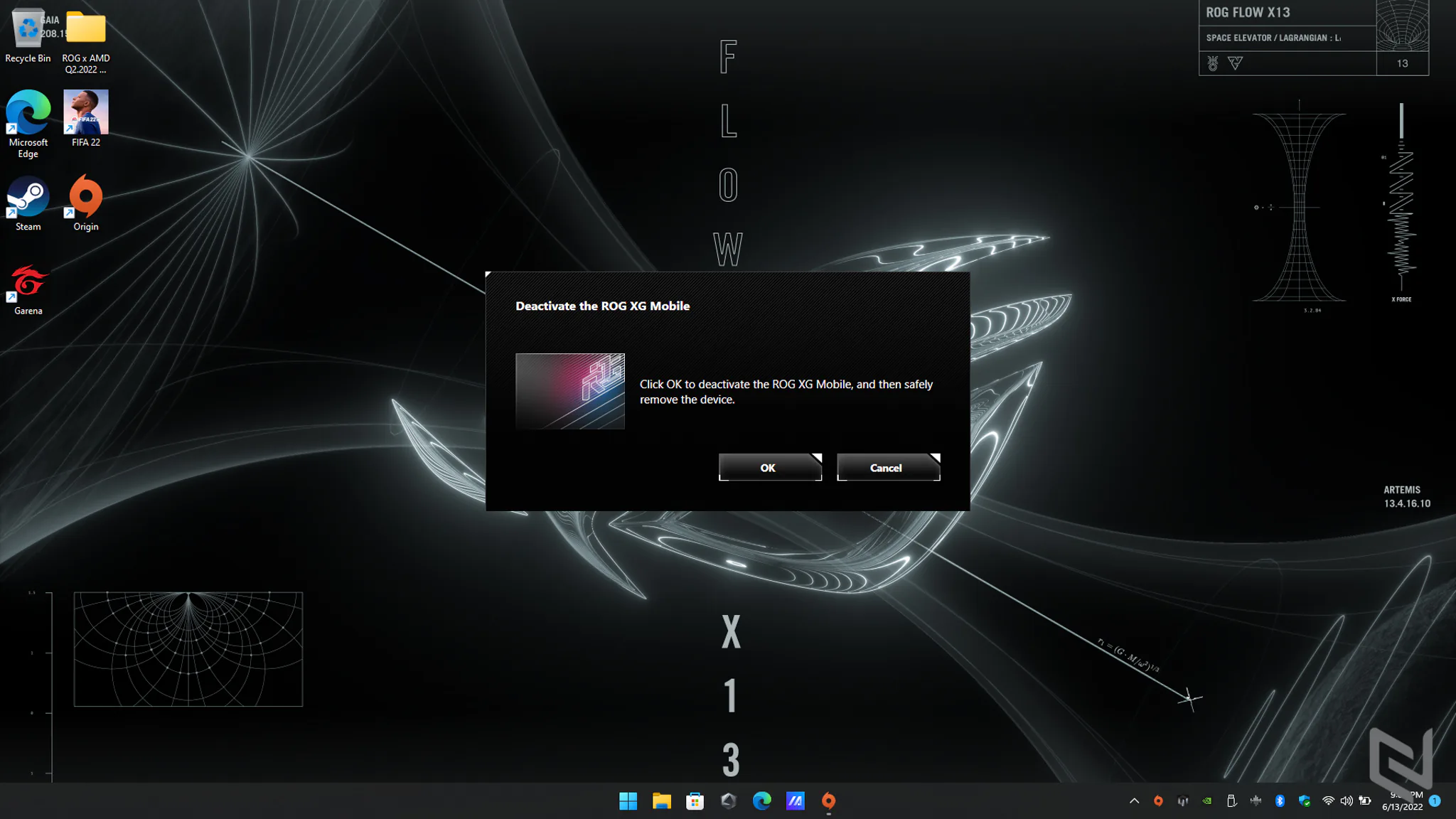Open Microsoft Edge from the taskbar

pos(761,801)
